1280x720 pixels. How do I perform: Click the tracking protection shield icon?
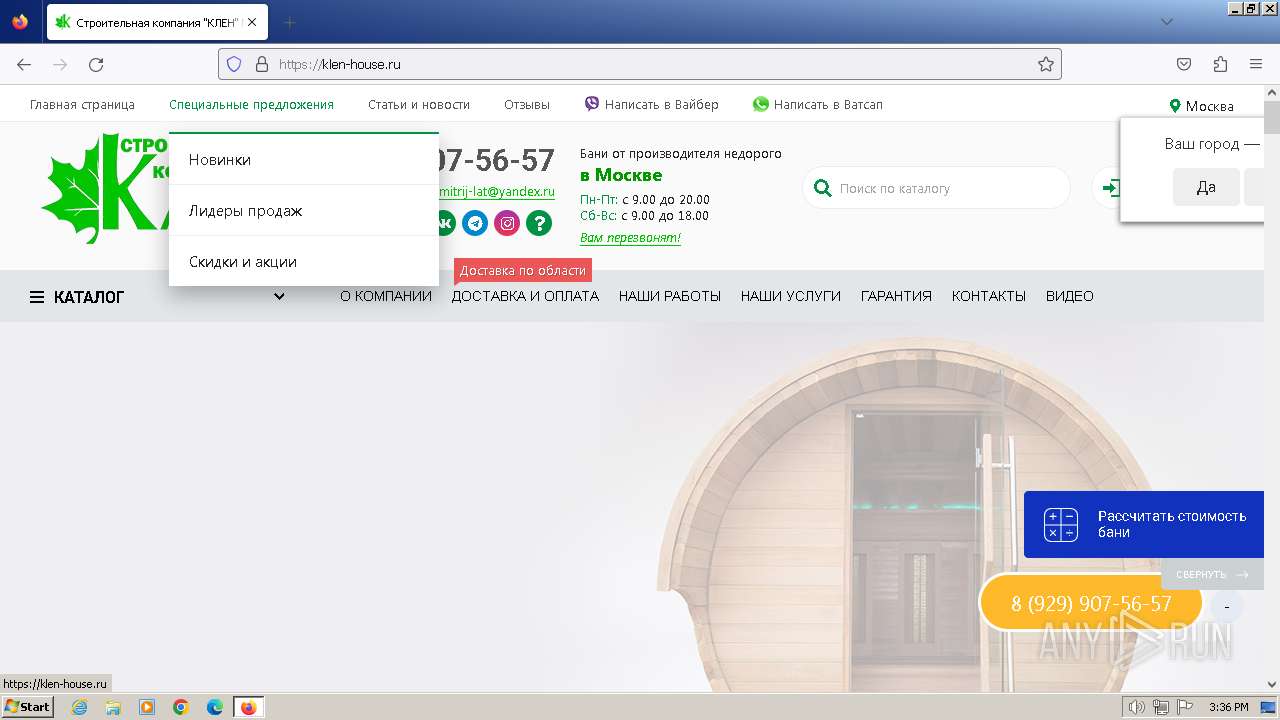234,64
